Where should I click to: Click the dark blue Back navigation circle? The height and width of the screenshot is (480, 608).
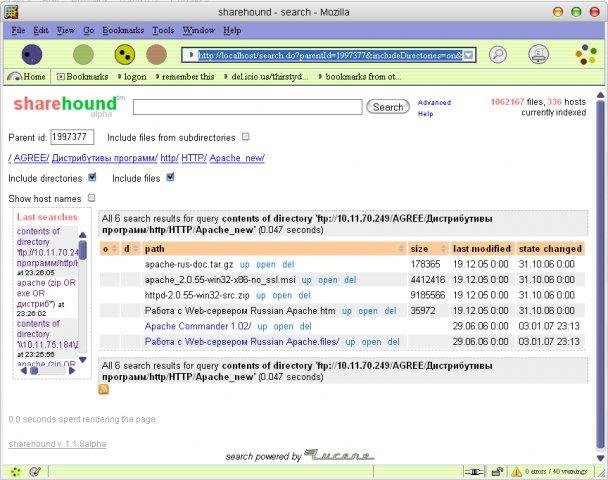(32, 54)
